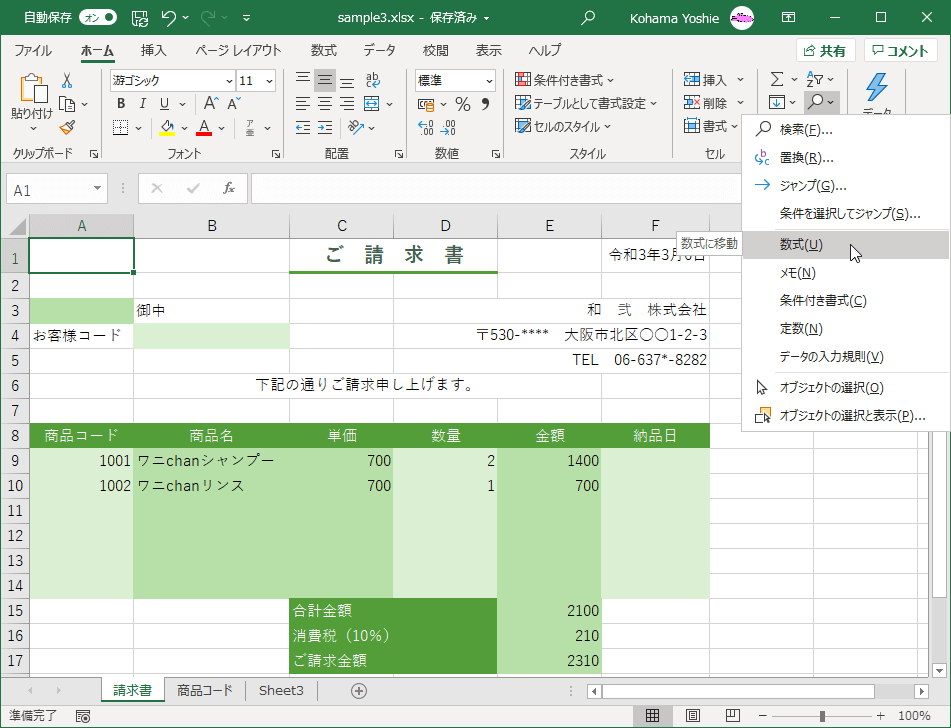Open fill color dropdown arrow
Screen dimensions: 951x728
(x=184, y=129)
